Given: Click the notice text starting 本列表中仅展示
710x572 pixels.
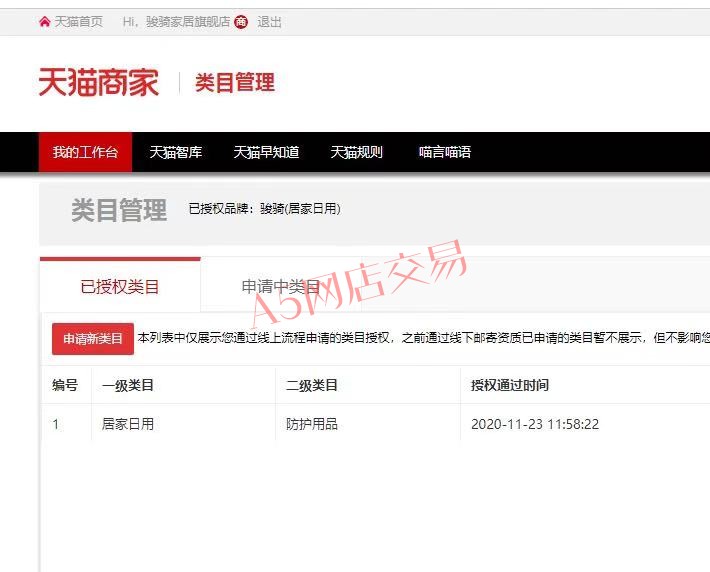Looking at the screenshot, I should pos(423,338).
